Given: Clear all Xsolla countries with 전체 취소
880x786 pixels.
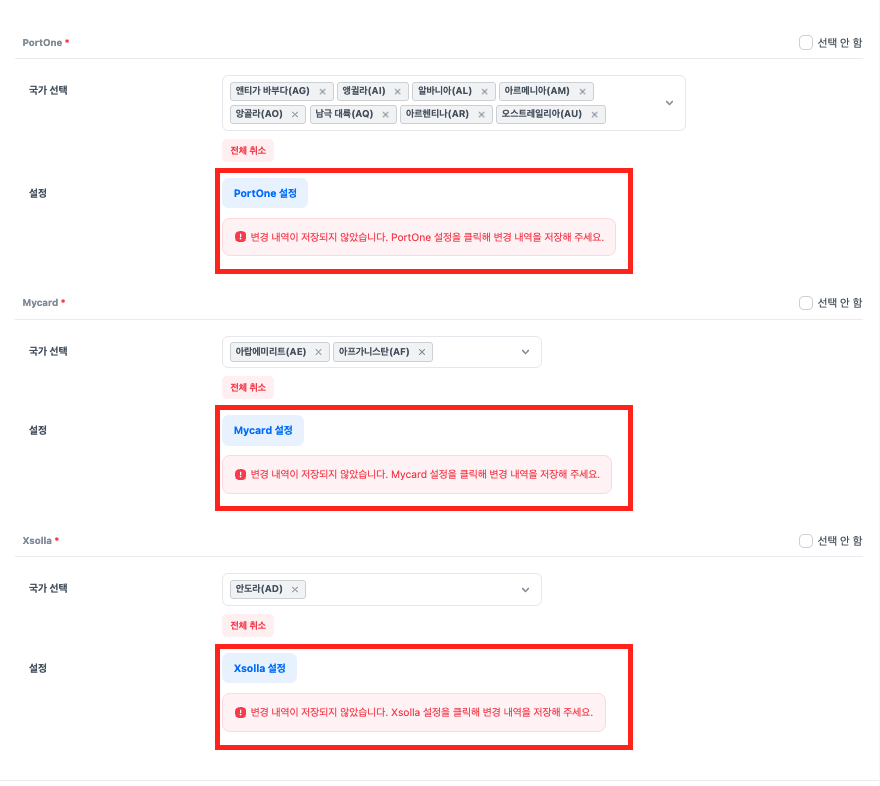Looking at the screenshot, I should 248,625.
